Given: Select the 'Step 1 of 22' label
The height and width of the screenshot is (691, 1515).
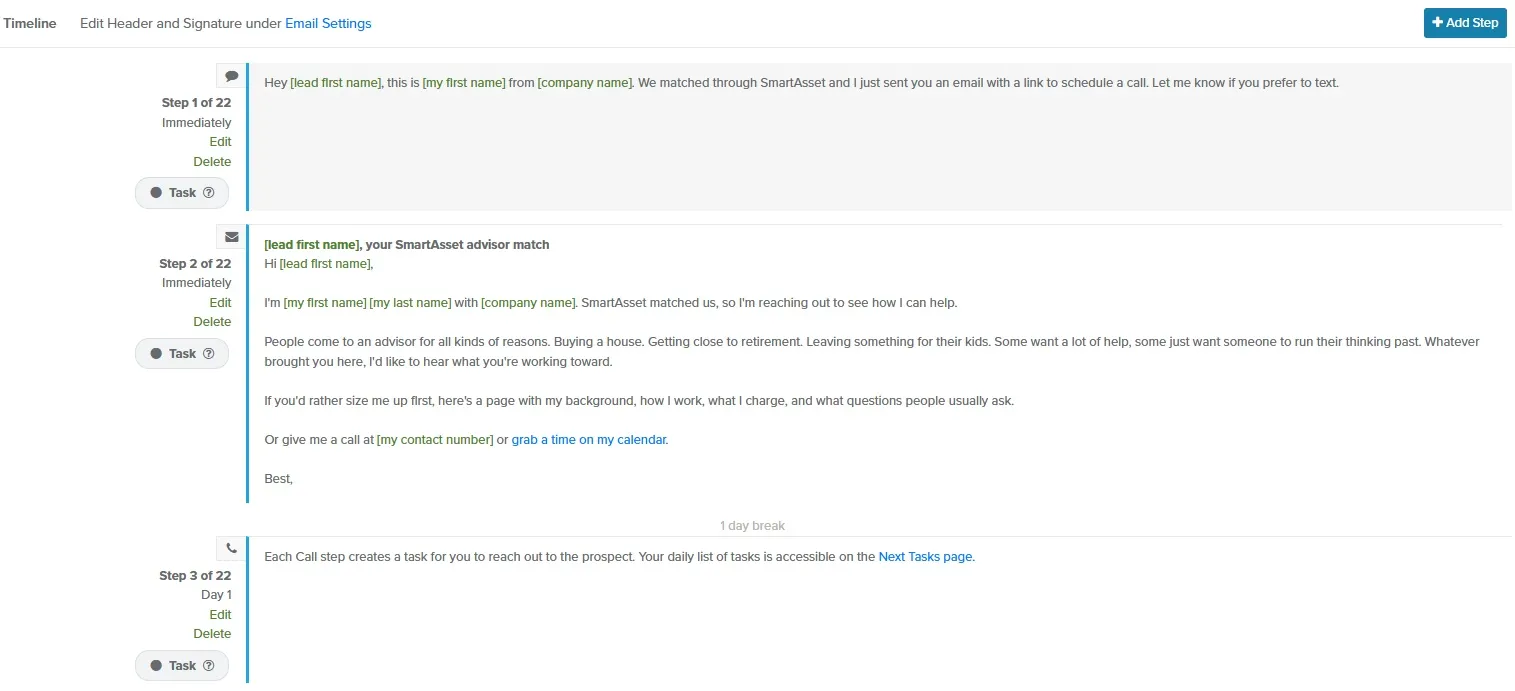Looking at the screenshot, I should click(196, 103).
